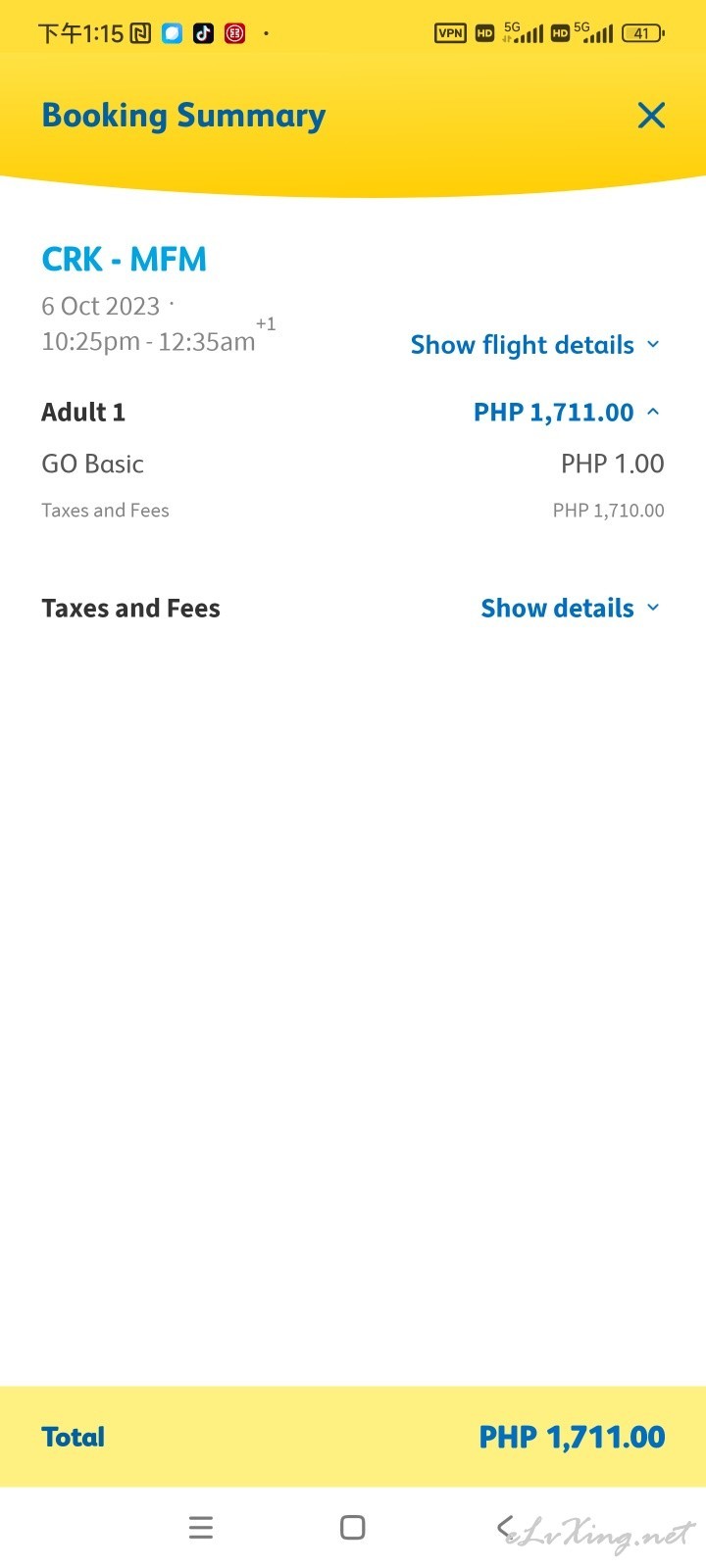Tap the NFC status icon
This screenshot has height=1568, width=706.
(140, 33)
